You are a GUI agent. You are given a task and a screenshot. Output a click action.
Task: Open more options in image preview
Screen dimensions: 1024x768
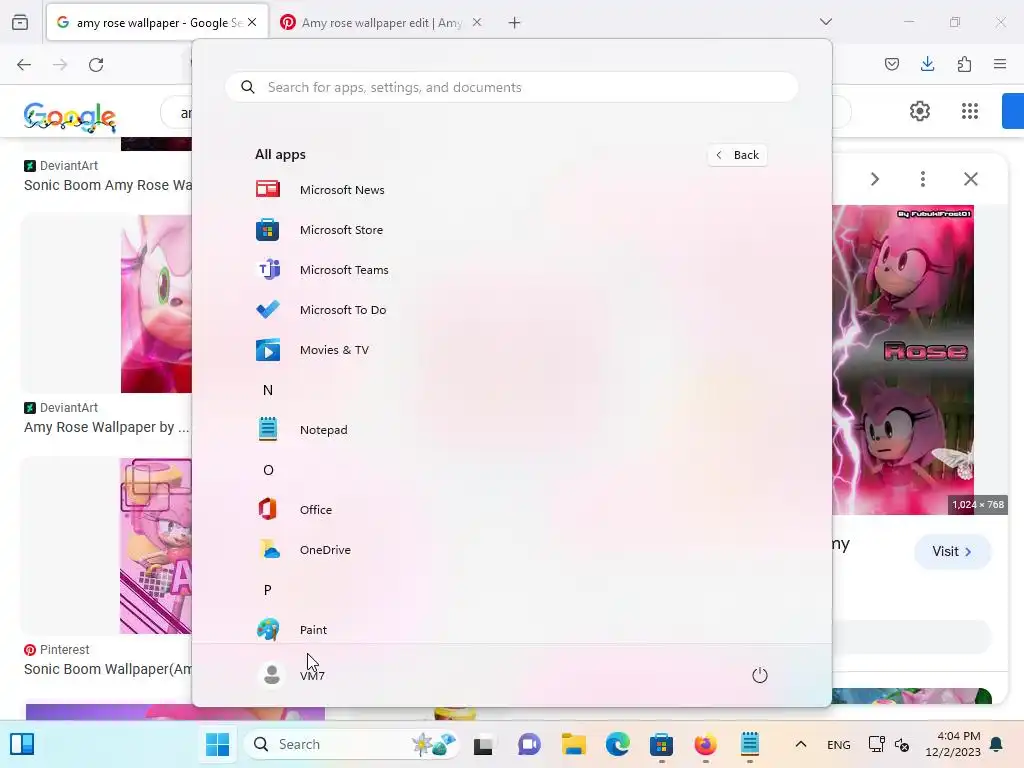[x=923, y=179]
